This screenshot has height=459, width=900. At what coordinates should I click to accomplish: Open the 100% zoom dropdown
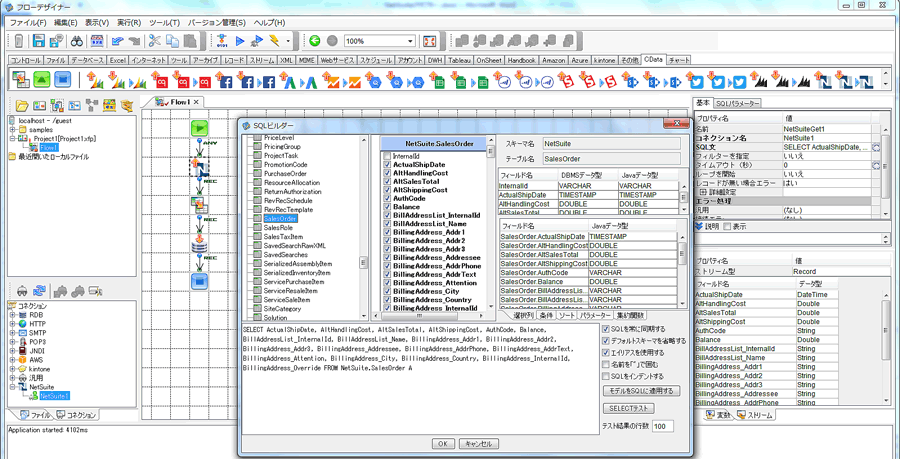(x=410, y=41)
